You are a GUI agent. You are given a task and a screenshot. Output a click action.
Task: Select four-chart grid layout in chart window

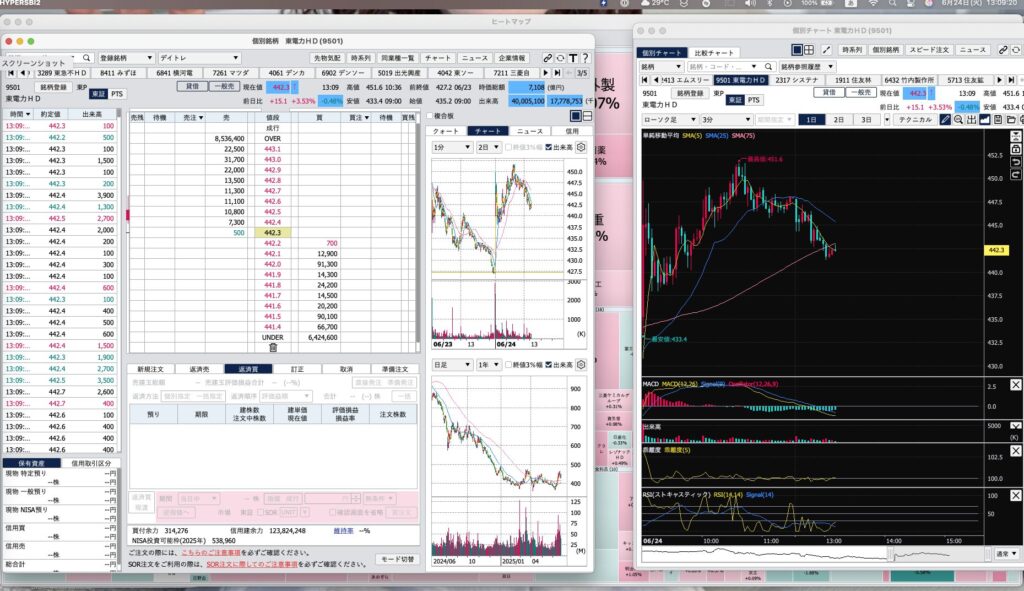pos(808,50)
